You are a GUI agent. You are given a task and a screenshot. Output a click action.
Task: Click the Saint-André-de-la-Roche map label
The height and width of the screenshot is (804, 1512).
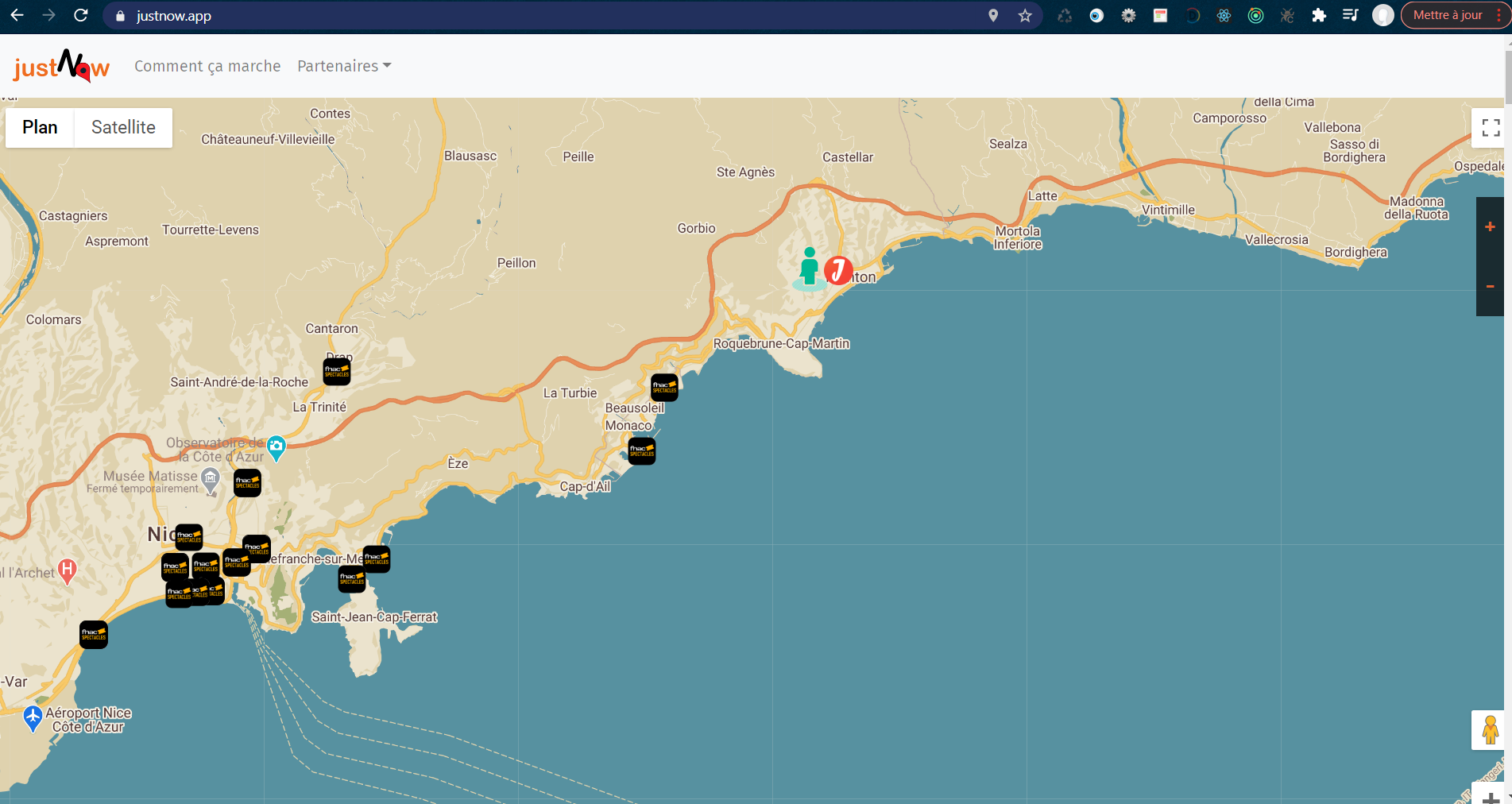pos(239,382)
